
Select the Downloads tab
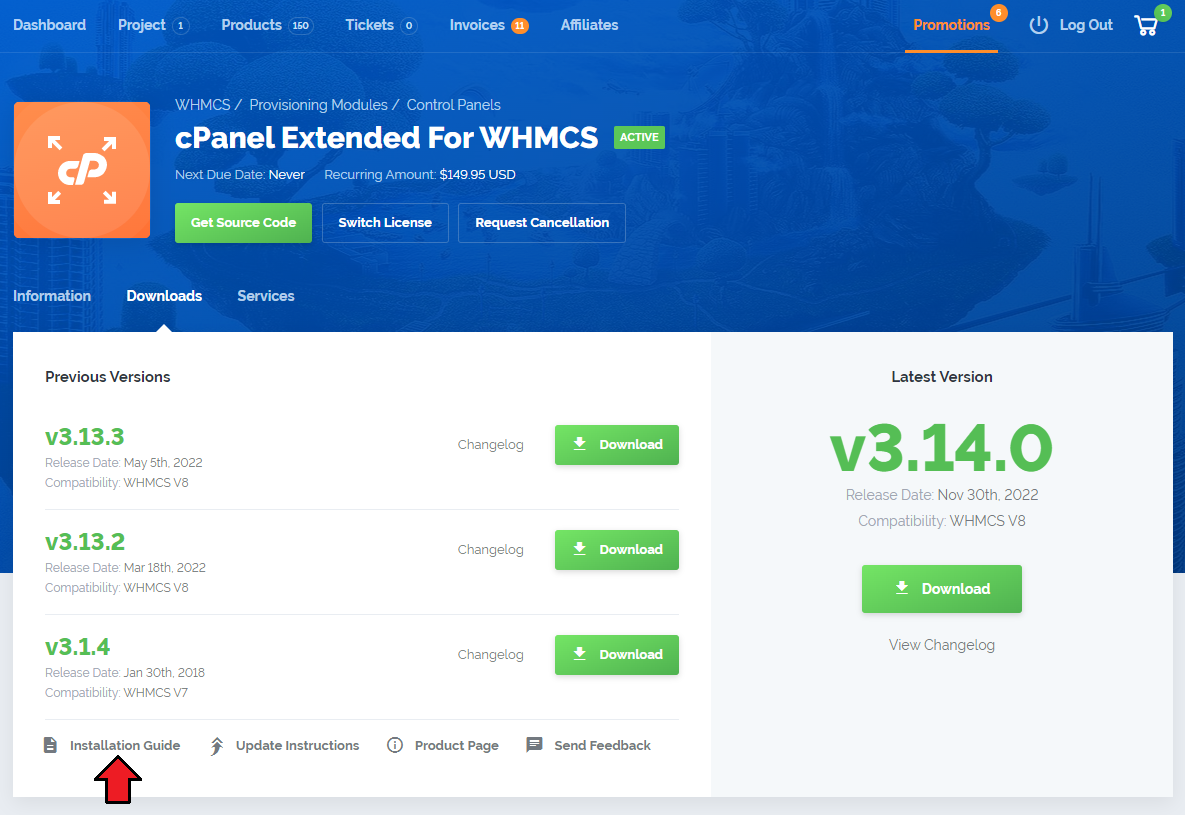[164, 296]
